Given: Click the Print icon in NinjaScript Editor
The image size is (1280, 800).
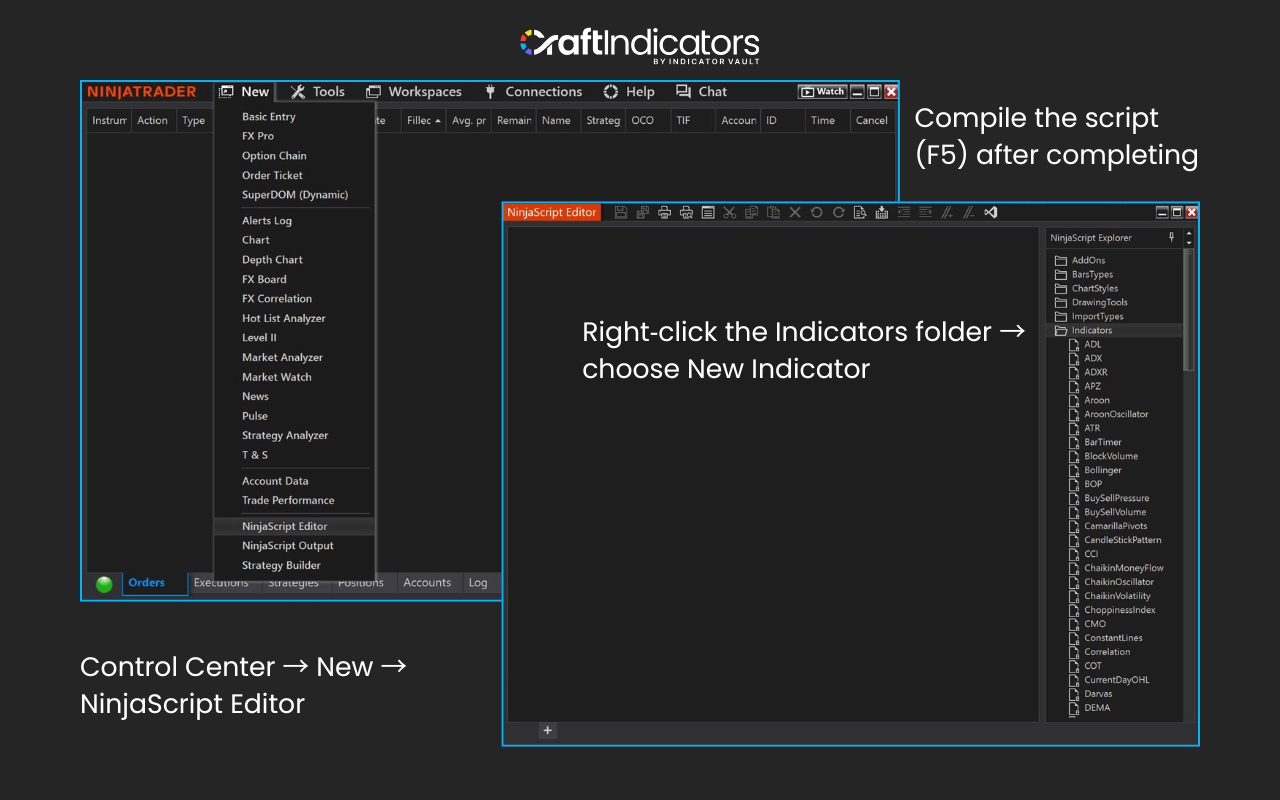Looking at the screenshot, I should (x=664, y=212).
